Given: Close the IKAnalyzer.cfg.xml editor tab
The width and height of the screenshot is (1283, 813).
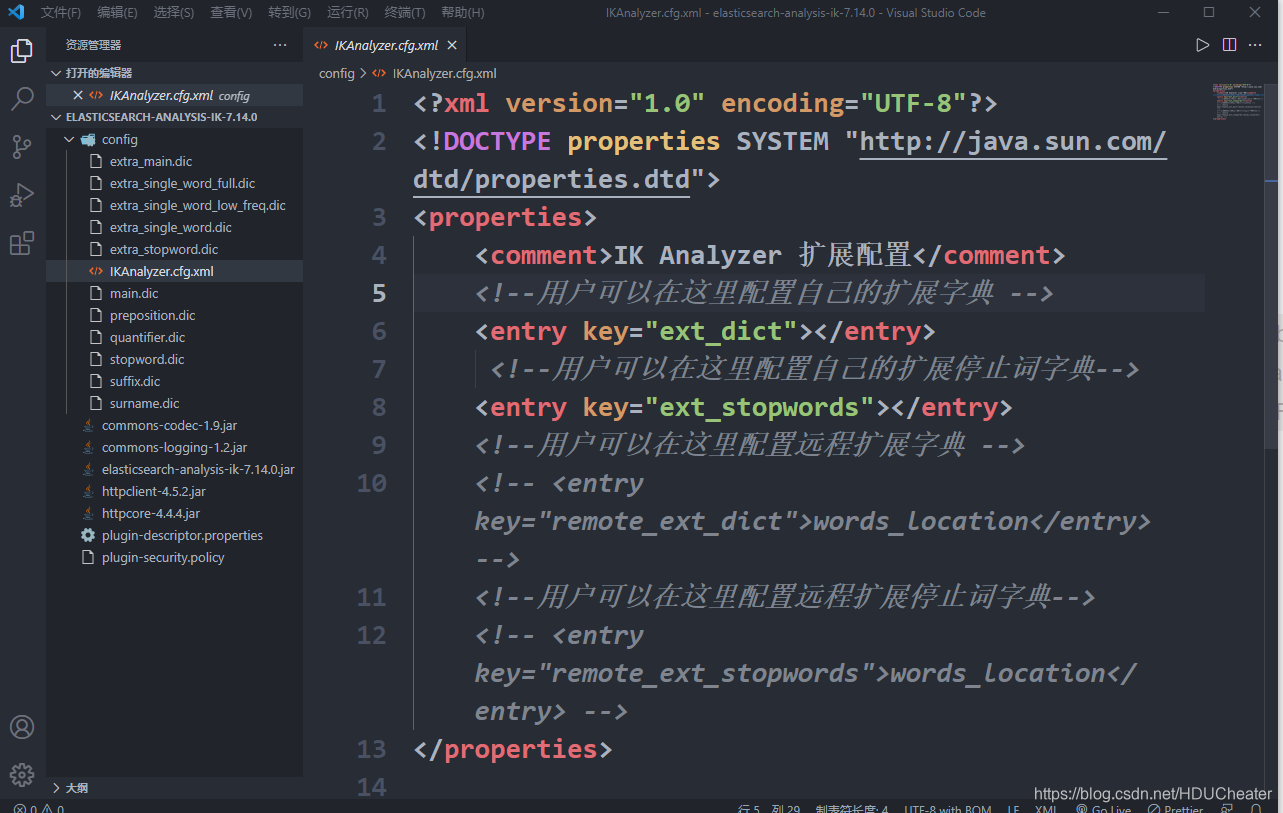Looking at the screenshot, I should (452, 46).
